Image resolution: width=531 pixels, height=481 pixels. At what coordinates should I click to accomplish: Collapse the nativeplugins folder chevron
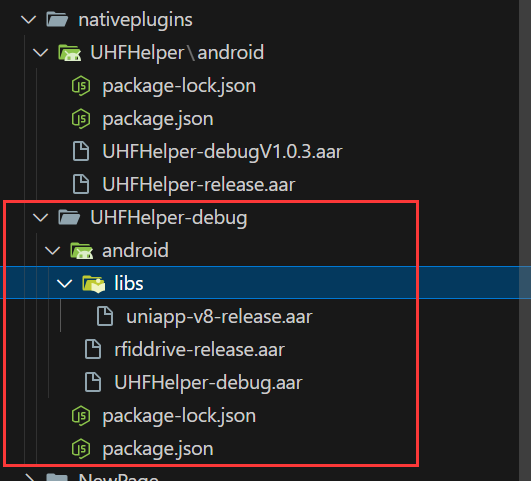[29, 20]
